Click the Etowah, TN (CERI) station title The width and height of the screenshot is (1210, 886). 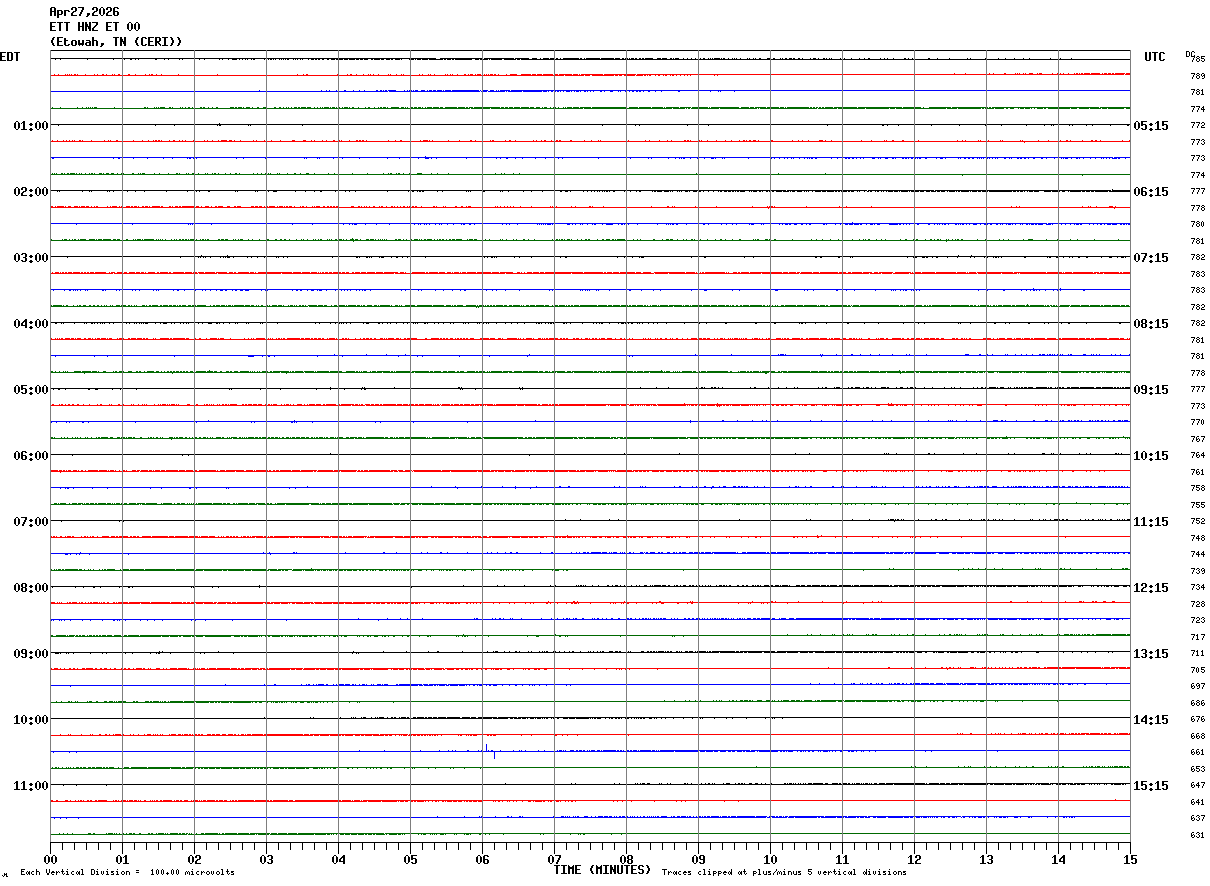coord(116,42)
